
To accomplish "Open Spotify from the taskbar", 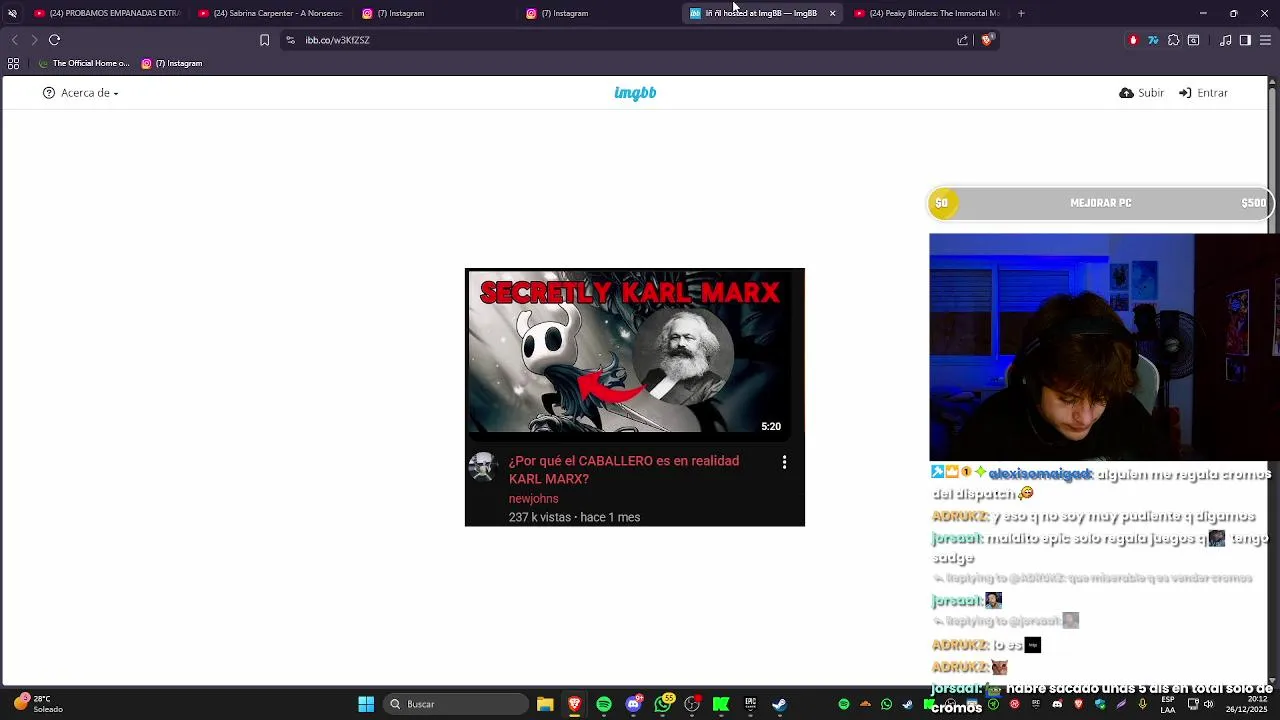I will pyautogui.click(x=604, y=704).
